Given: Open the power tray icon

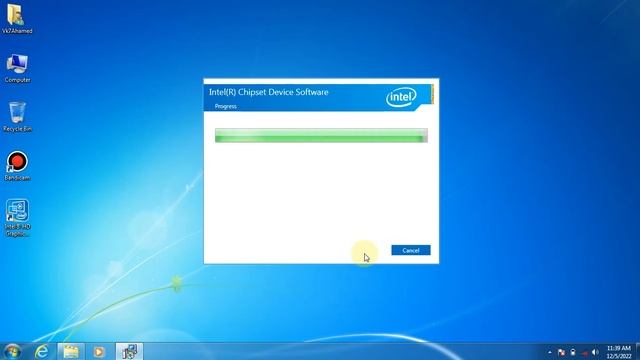Looking at the screenshot, I should pyautogui.click(x=573, y=352).
